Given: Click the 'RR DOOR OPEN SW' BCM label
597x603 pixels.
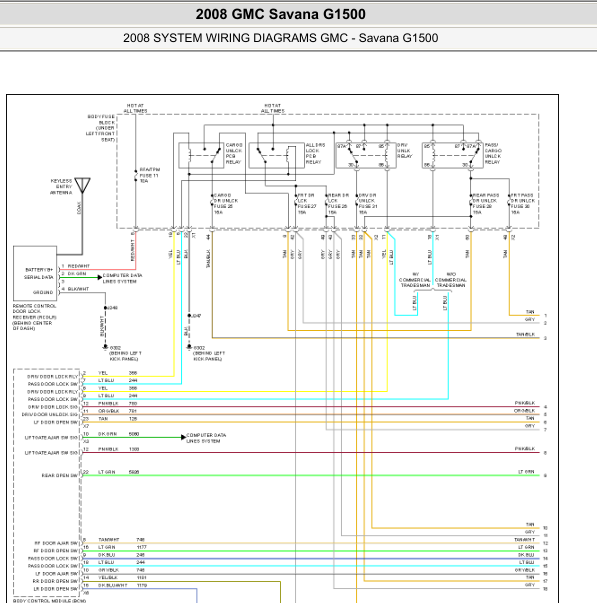Looking at the screenshot, I should 55,581.
